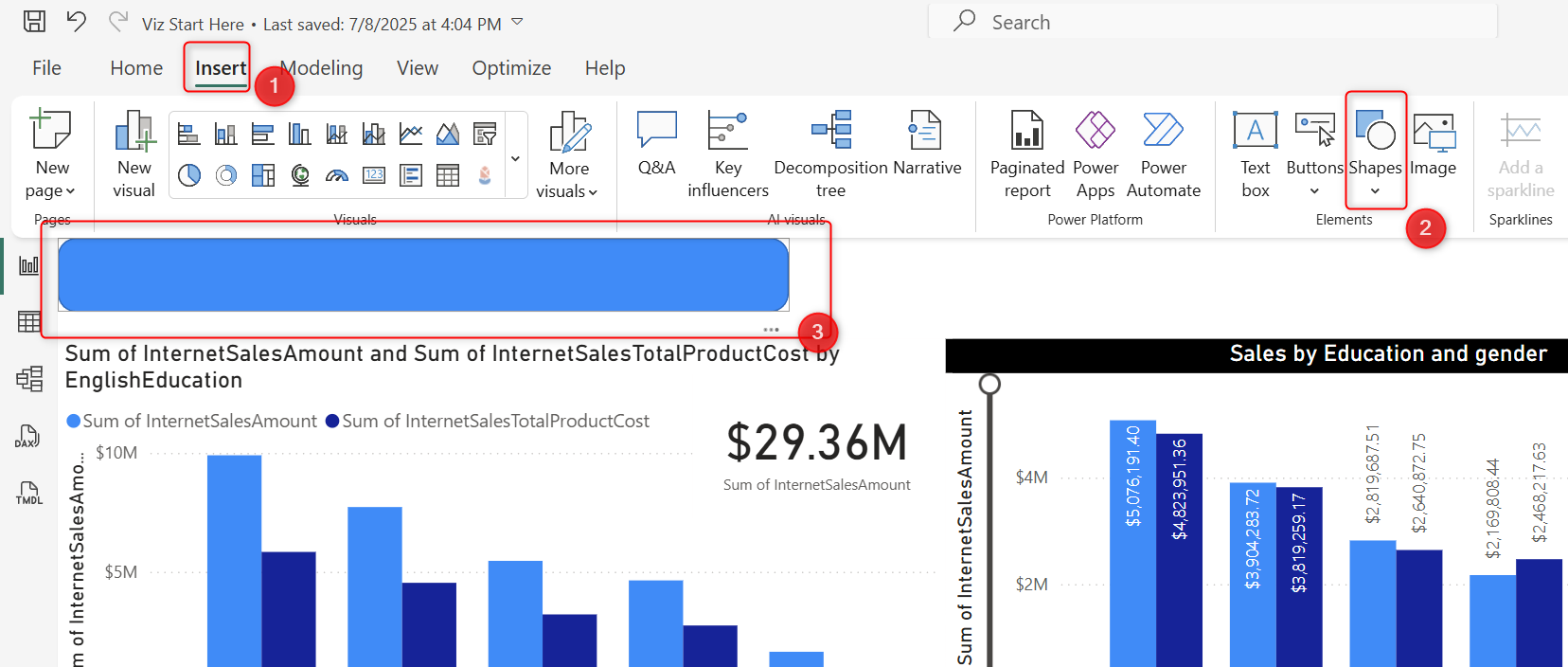Add a map globe visual
This screenshot has height=667, width=1568.
(300, 175)
